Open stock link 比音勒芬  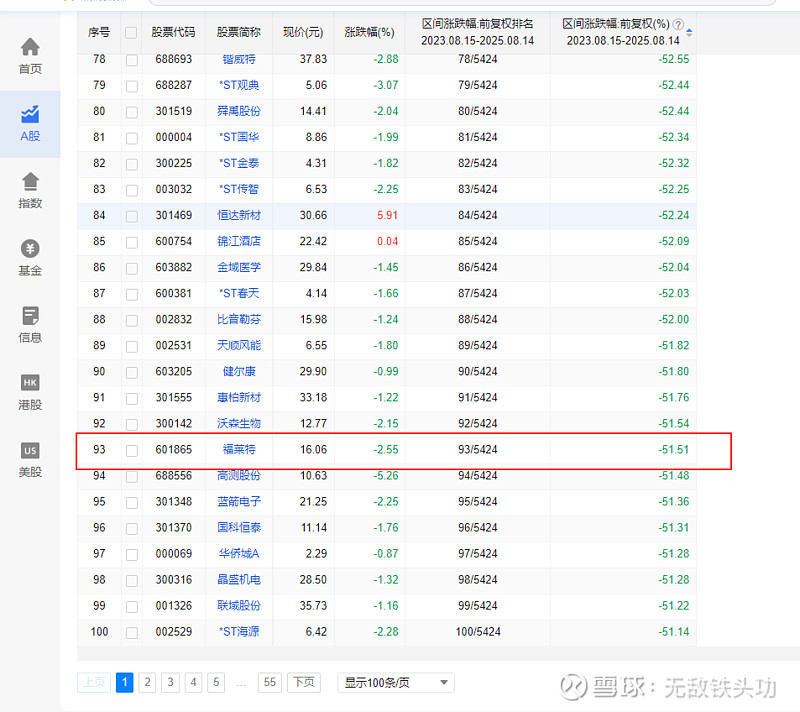(239, 319)
